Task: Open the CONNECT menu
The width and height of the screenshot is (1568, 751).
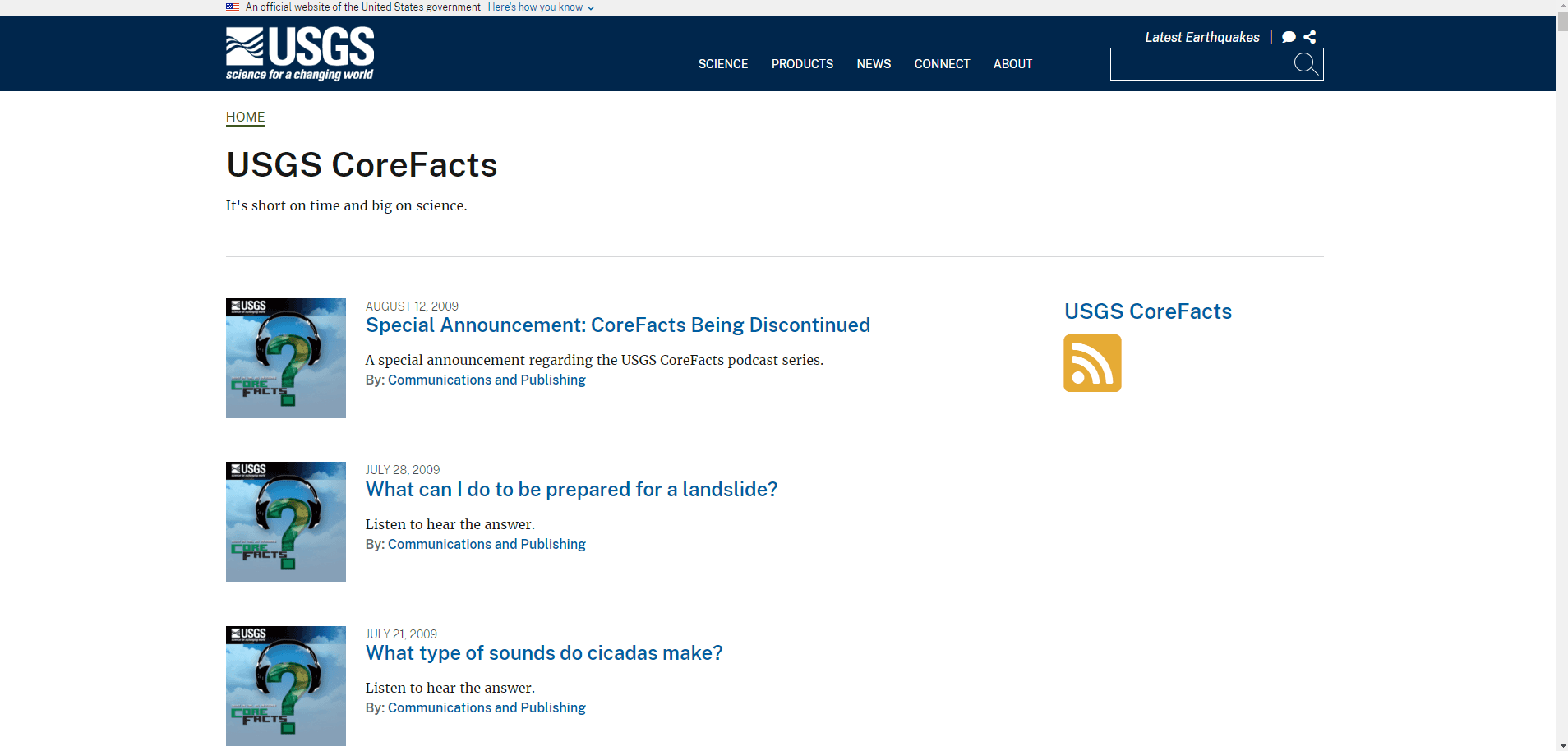Action: coord(942,64)
